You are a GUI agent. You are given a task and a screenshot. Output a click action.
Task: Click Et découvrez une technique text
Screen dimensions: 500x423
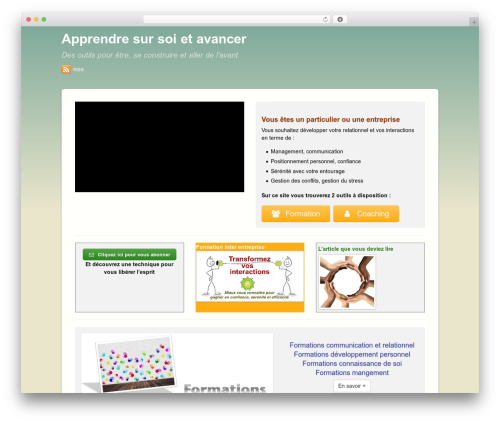(129, 268)
